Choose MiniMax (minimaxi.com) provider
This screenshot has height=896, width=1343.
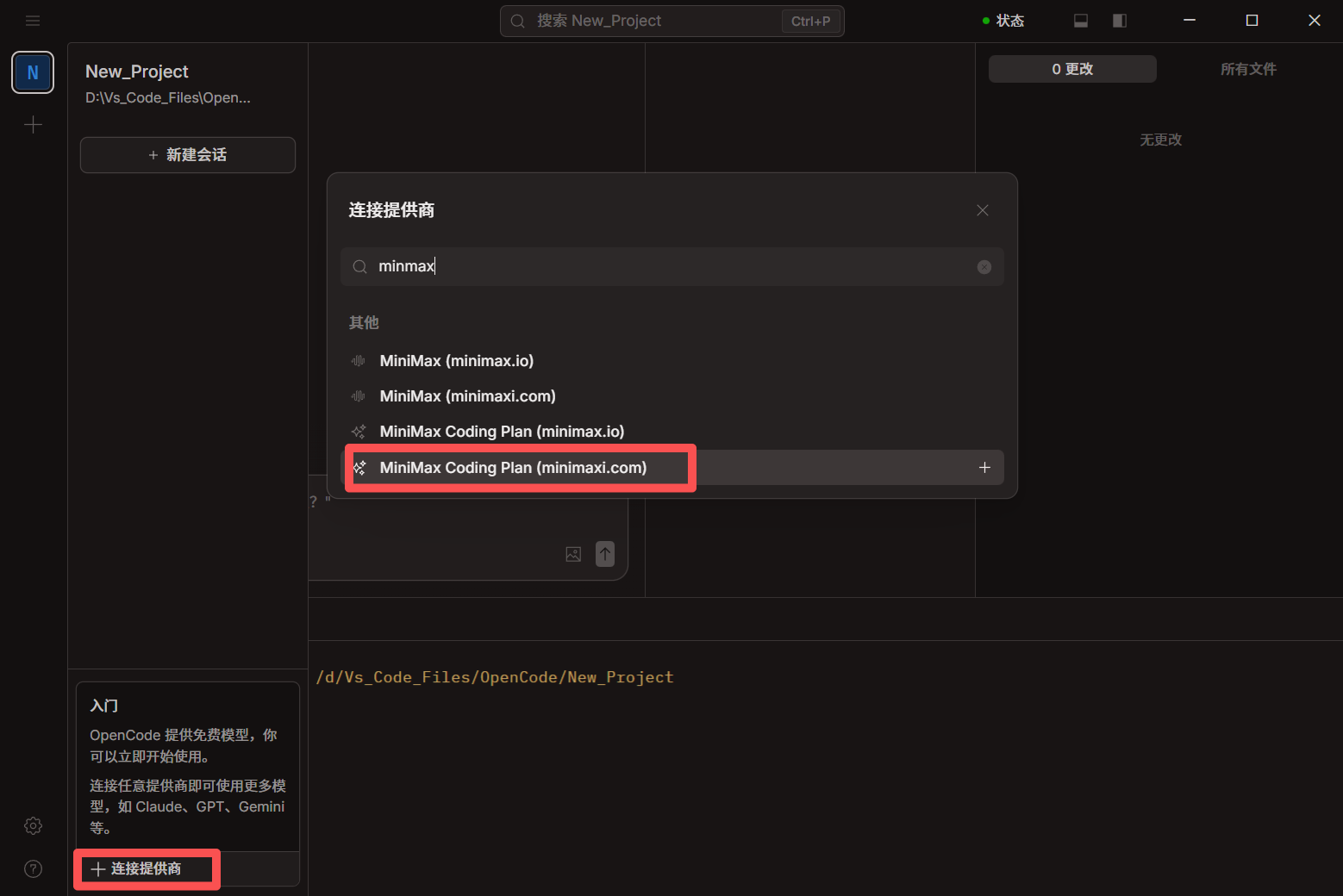[672, 396]
